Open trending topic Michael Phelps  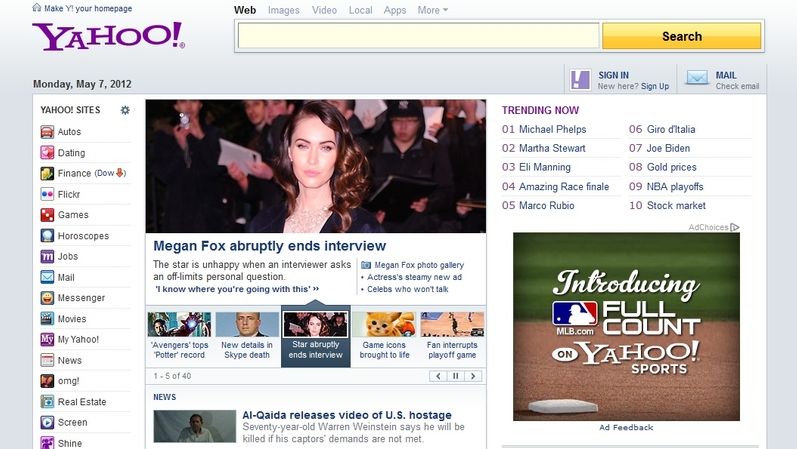553,129
